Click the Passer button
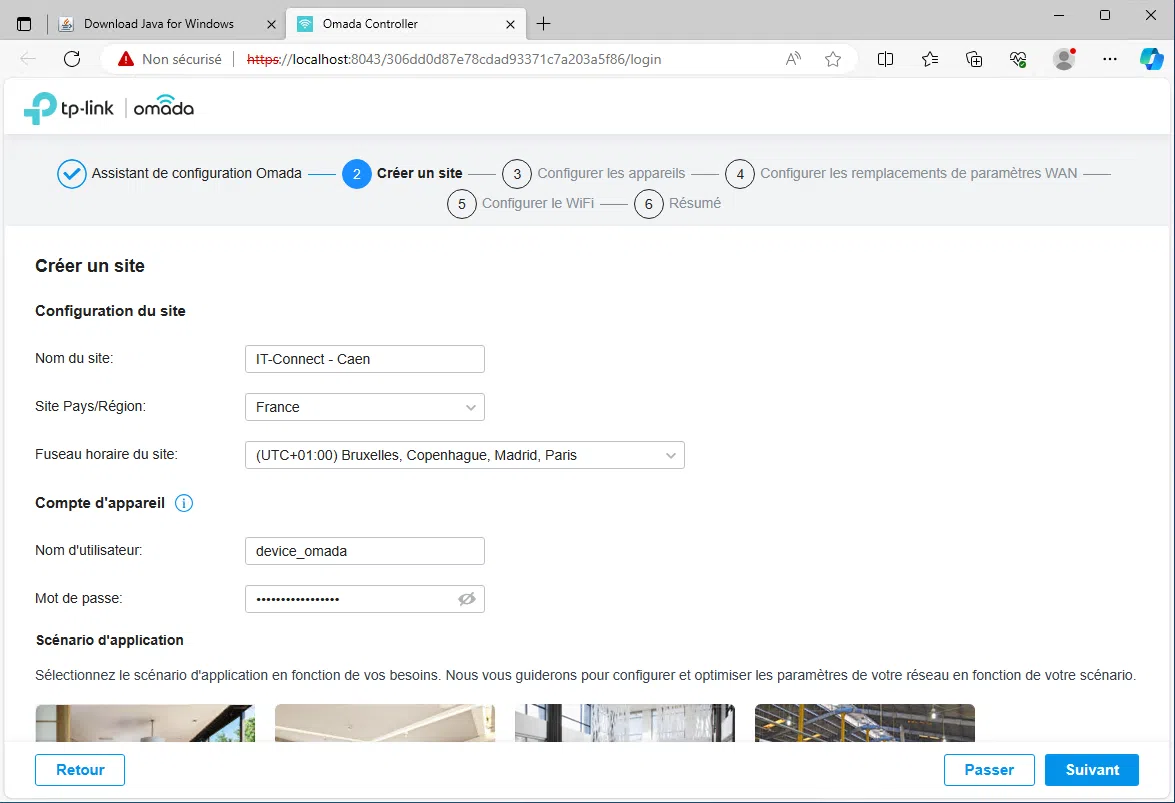1175x803 pixels. pyautogui.click(x=989, y=770)
